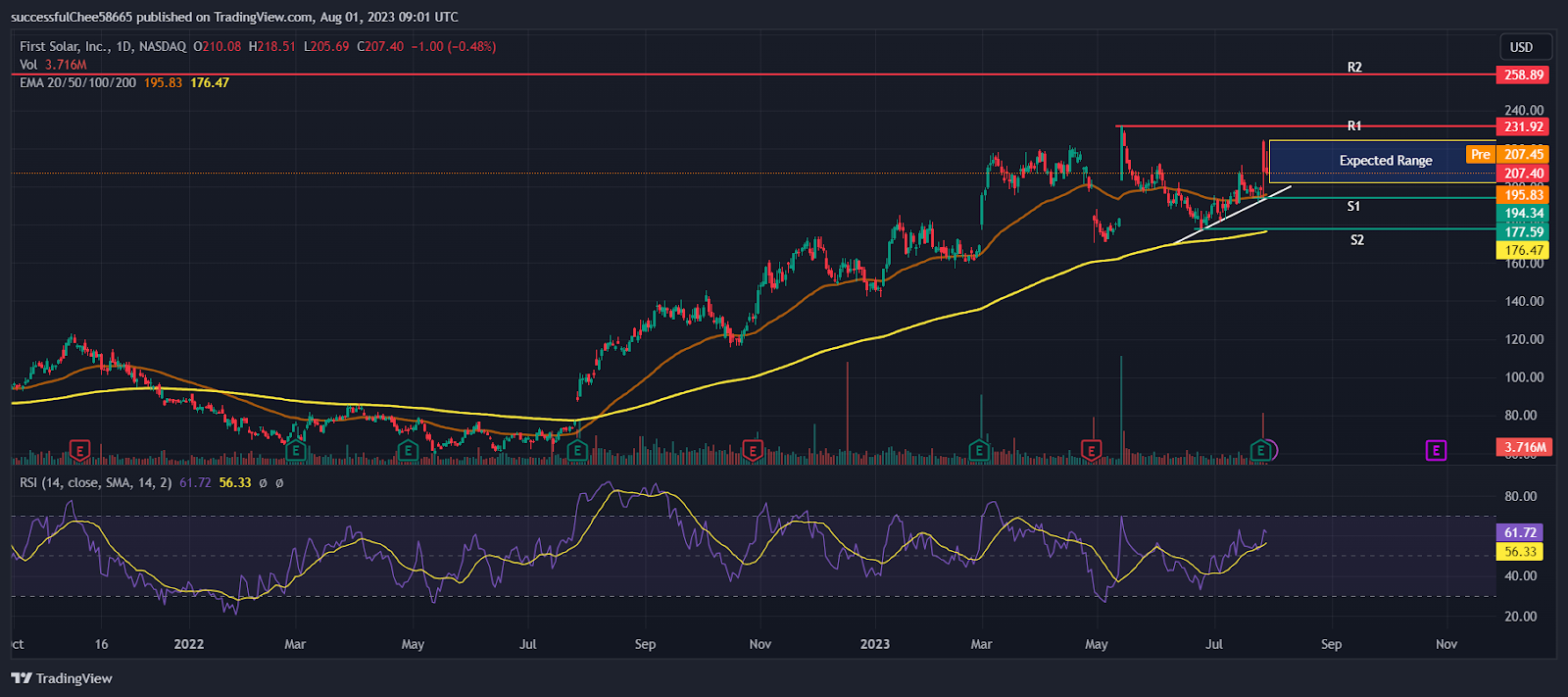Screen dimensions: 1568x697
Task: Open the purple upcoming earnings marker
Action: 1436,451
